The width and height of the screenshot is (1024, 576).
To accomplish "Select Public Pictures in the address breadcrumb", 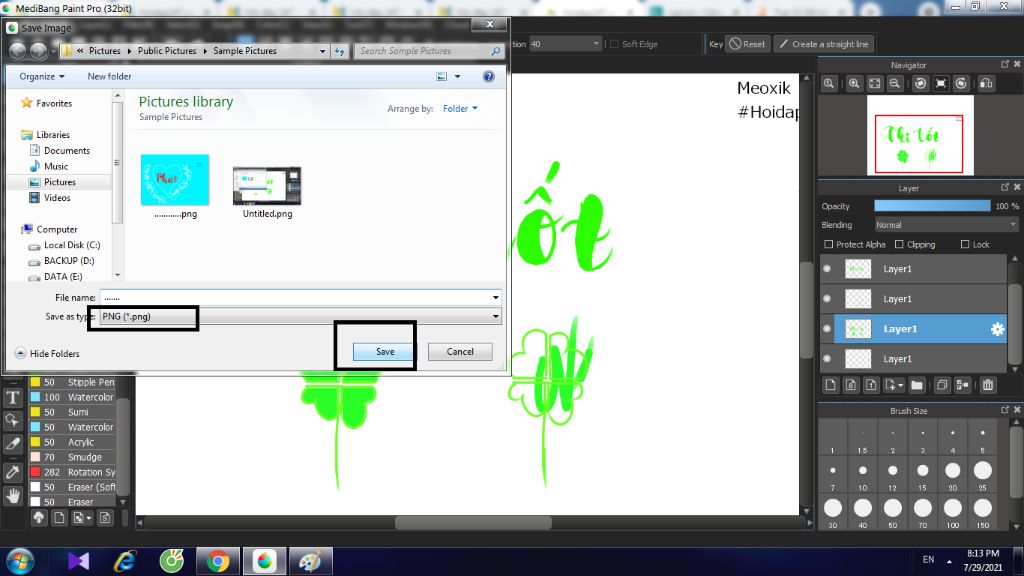I will [167, 51].
